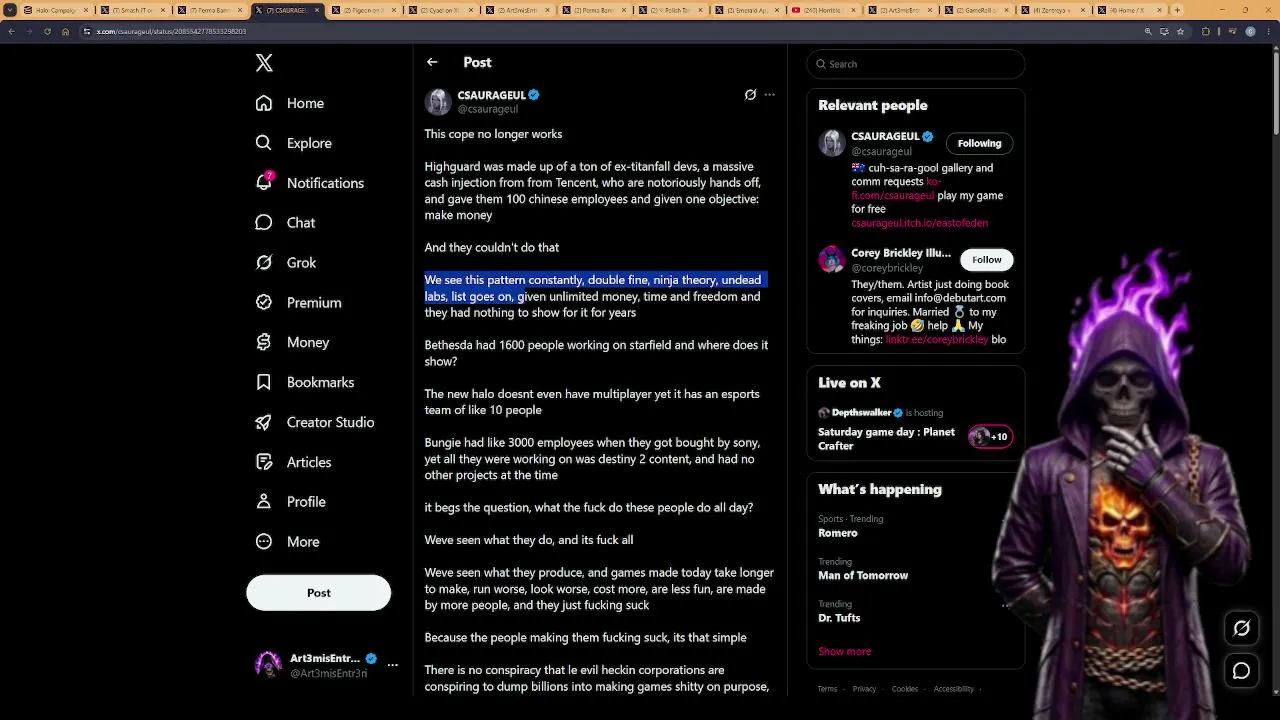
Task: Open the Grok icon in sidebar
Action: [264, 263]
